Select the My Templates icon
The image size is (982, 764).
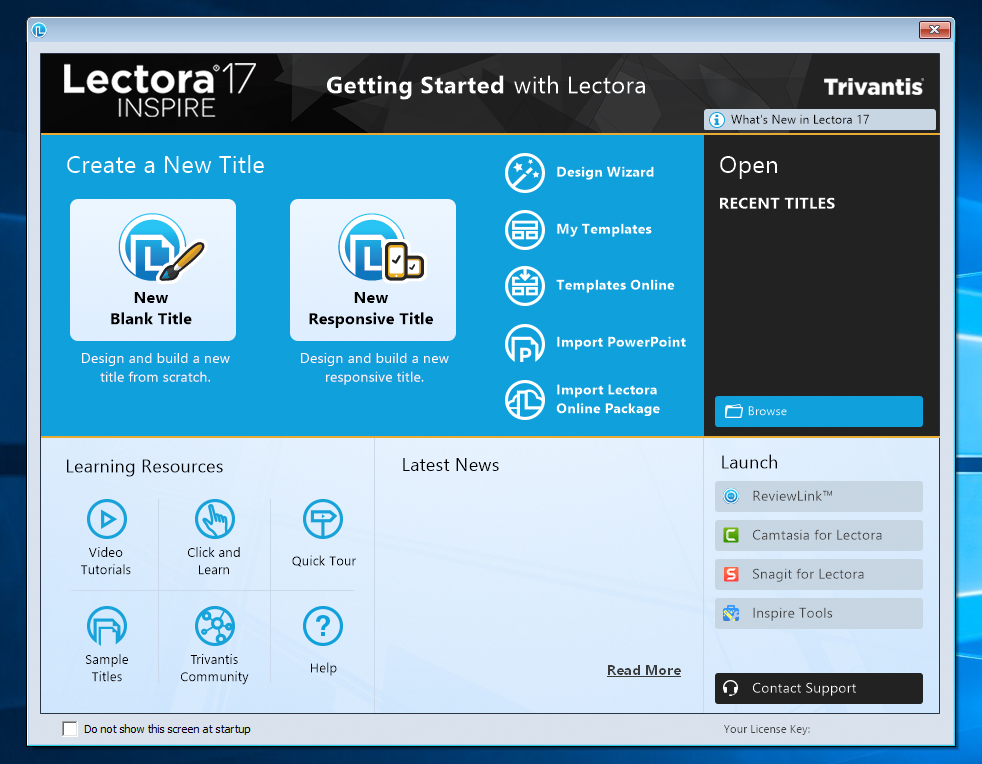525,230
